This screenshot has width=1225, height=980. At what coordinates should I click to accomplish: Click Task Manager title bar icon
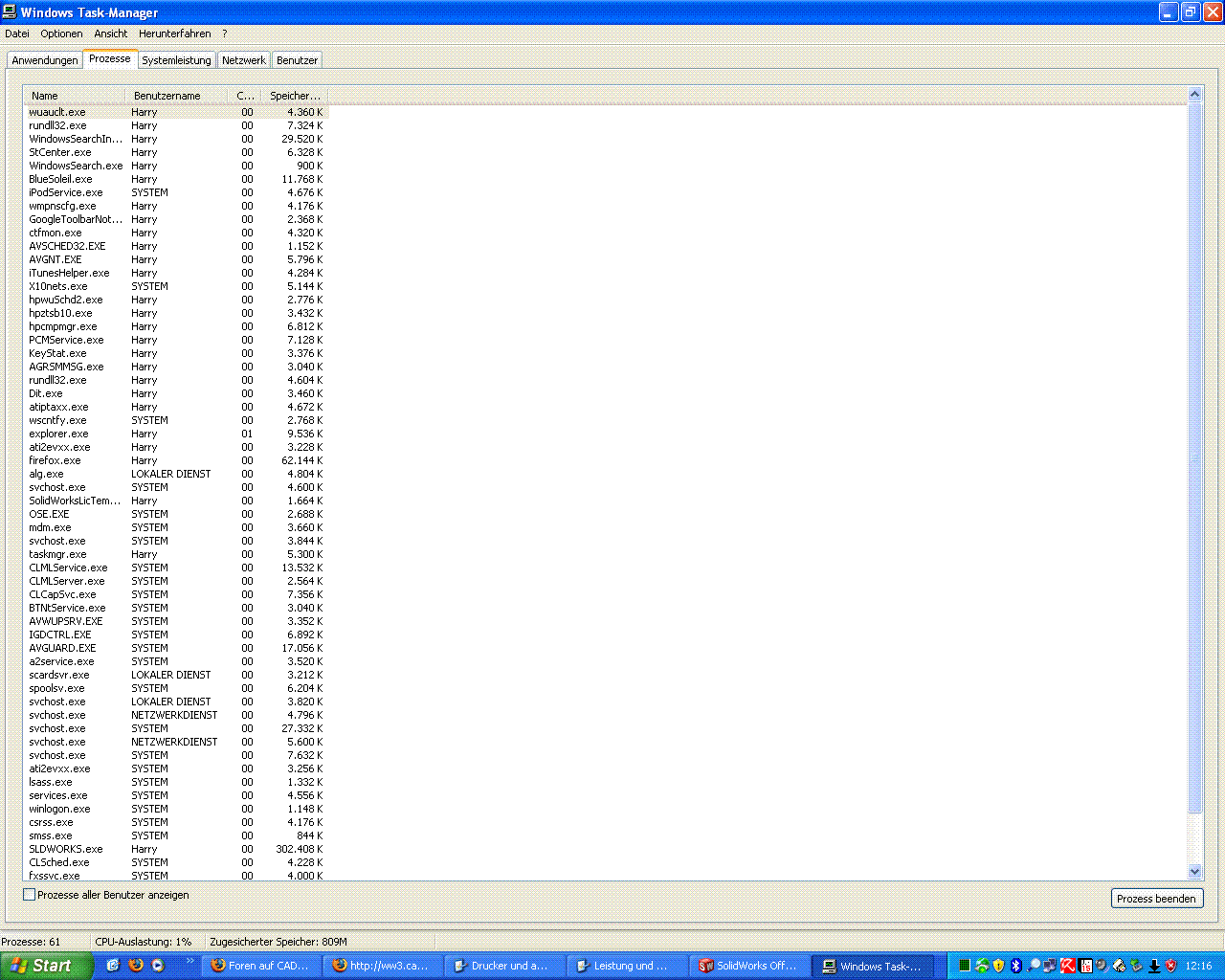pyautogui.click(x=11, y=11)
